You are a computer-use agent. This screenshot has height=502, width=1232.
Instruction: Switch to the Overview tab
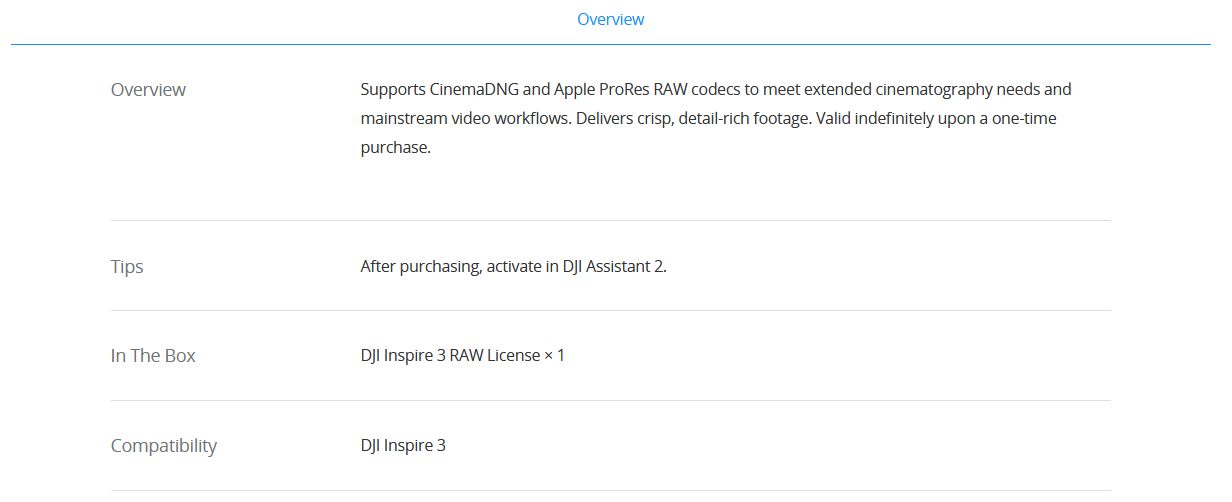pos(610,19)
